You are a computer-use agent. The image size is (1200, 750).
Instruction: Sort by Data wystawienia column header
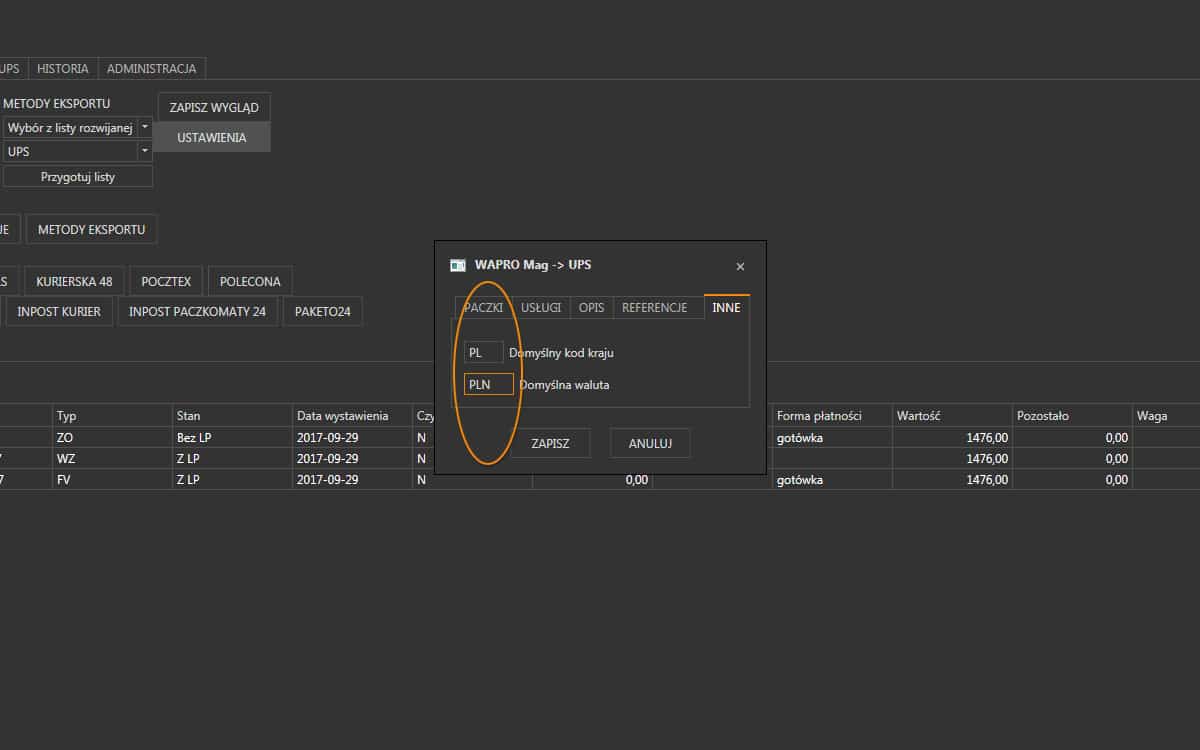(x=352, y=415)
